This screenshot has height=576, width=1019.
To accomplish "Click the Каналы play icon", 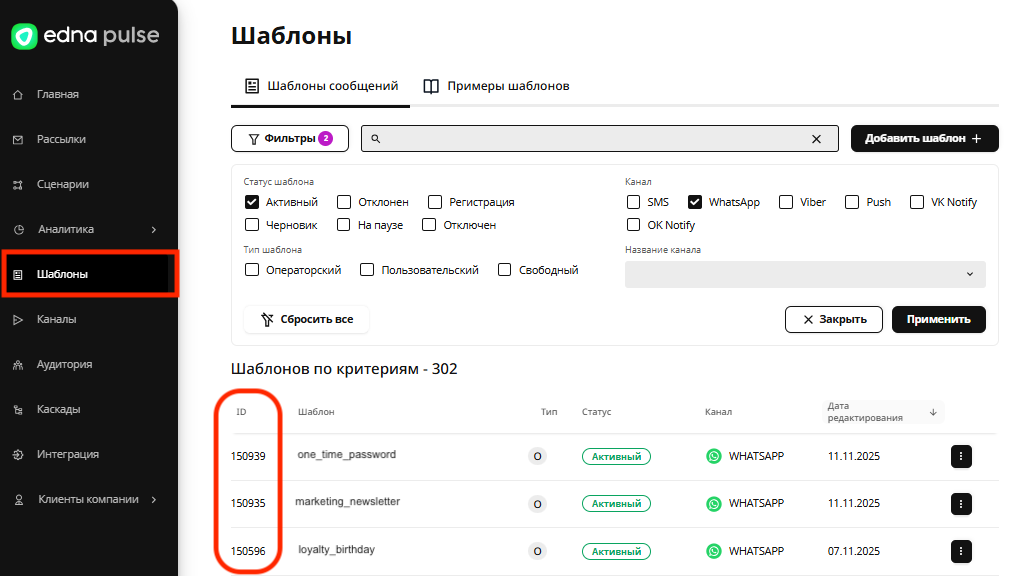I will click(x=18, y=320).
